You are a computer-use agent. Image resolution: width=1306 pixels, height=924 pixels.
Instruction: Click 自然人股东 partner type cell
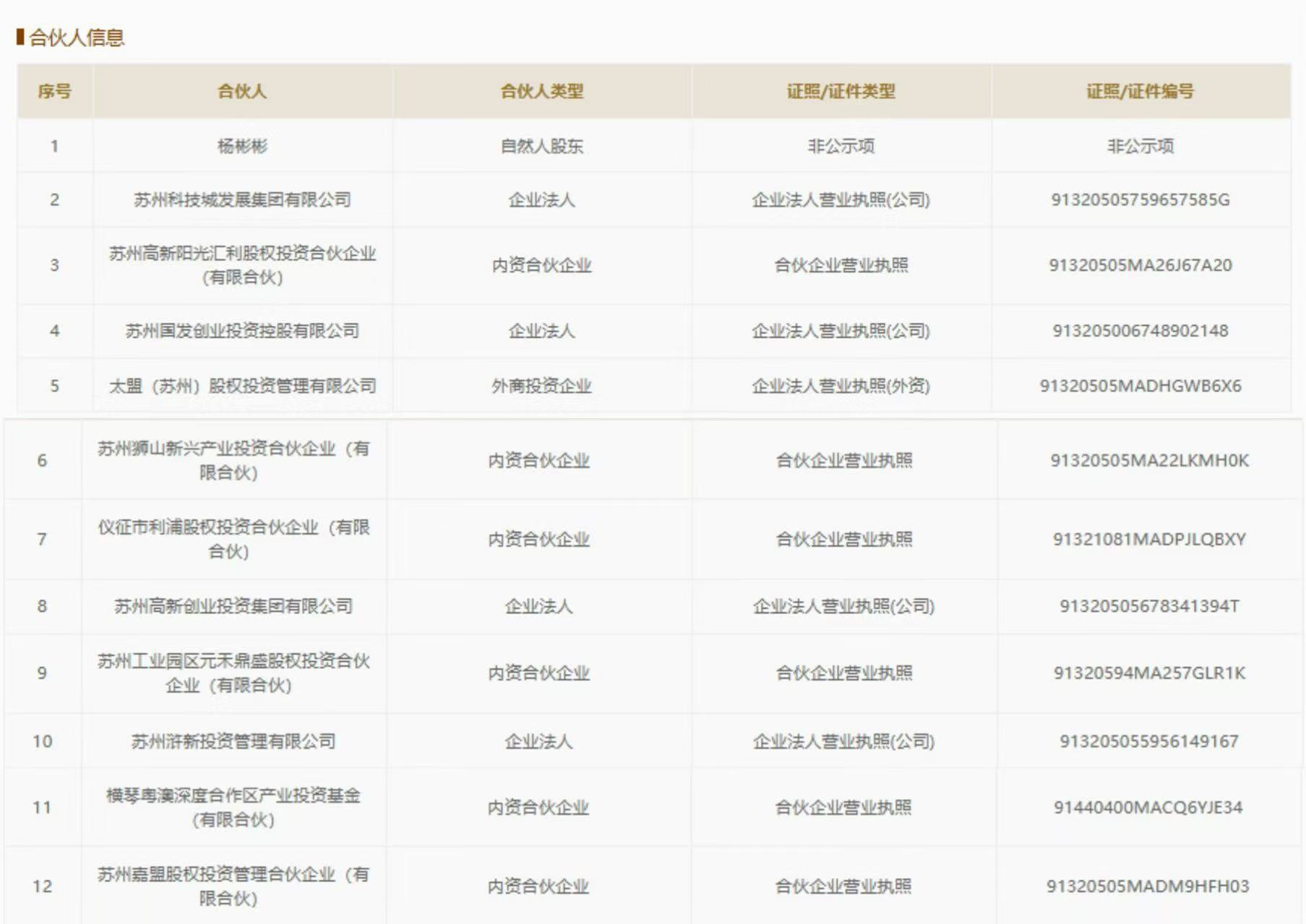541,147
